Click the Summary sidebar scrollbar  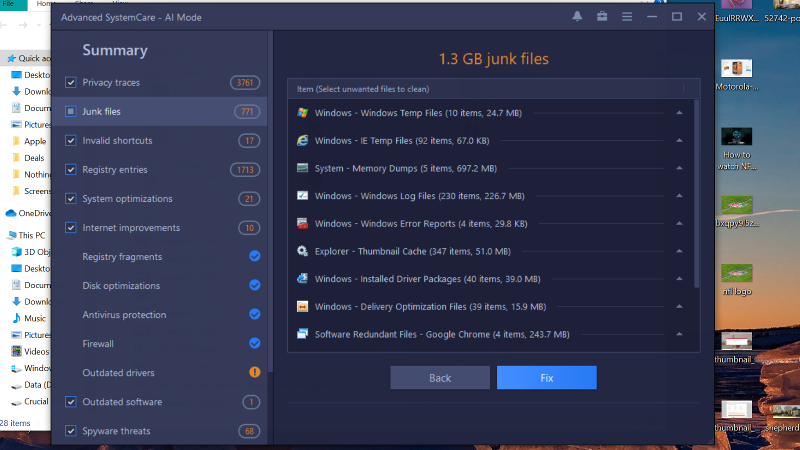269,204
